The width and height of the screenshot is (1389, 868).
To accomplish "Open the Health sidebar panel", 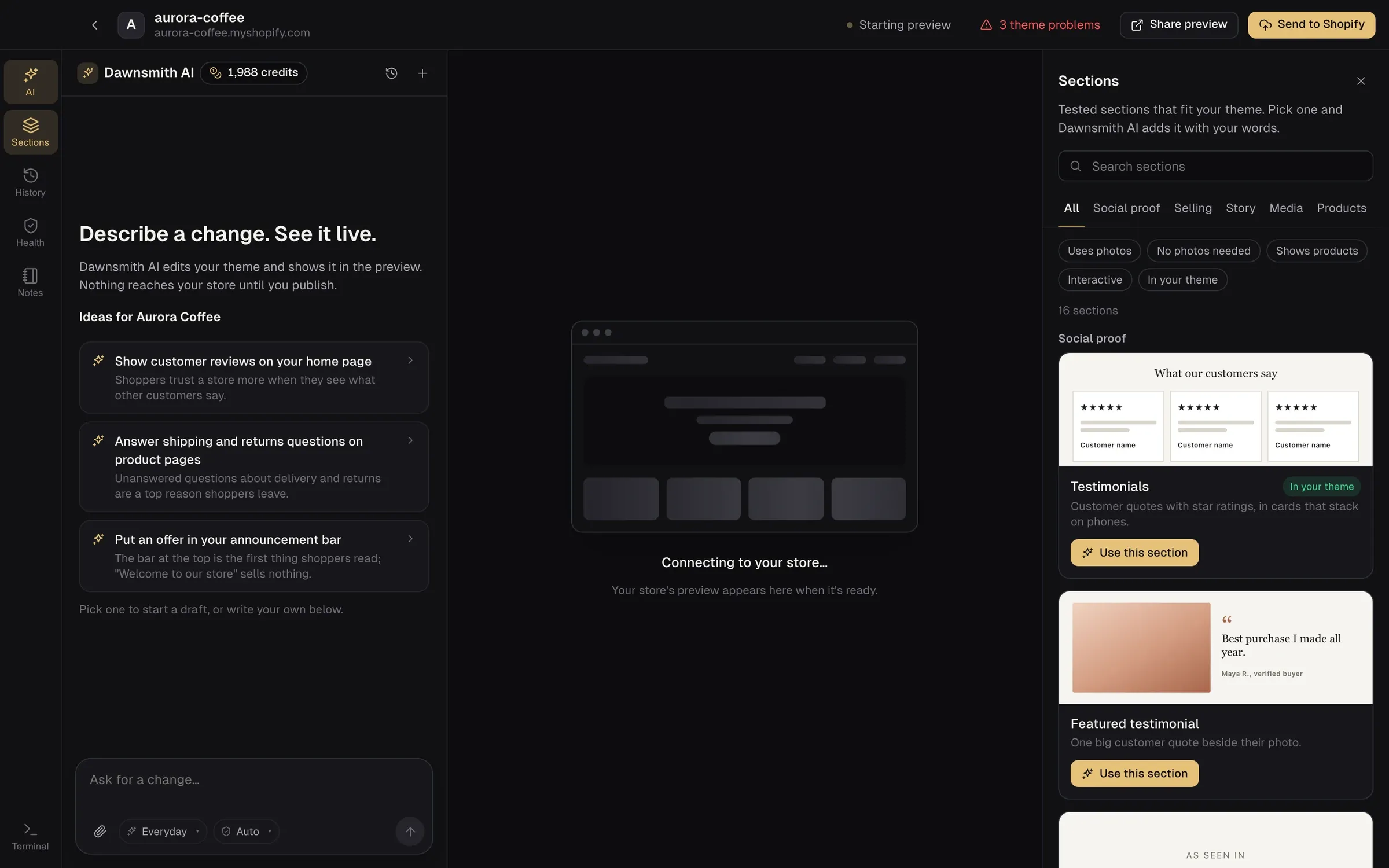I will coord(30,233).
